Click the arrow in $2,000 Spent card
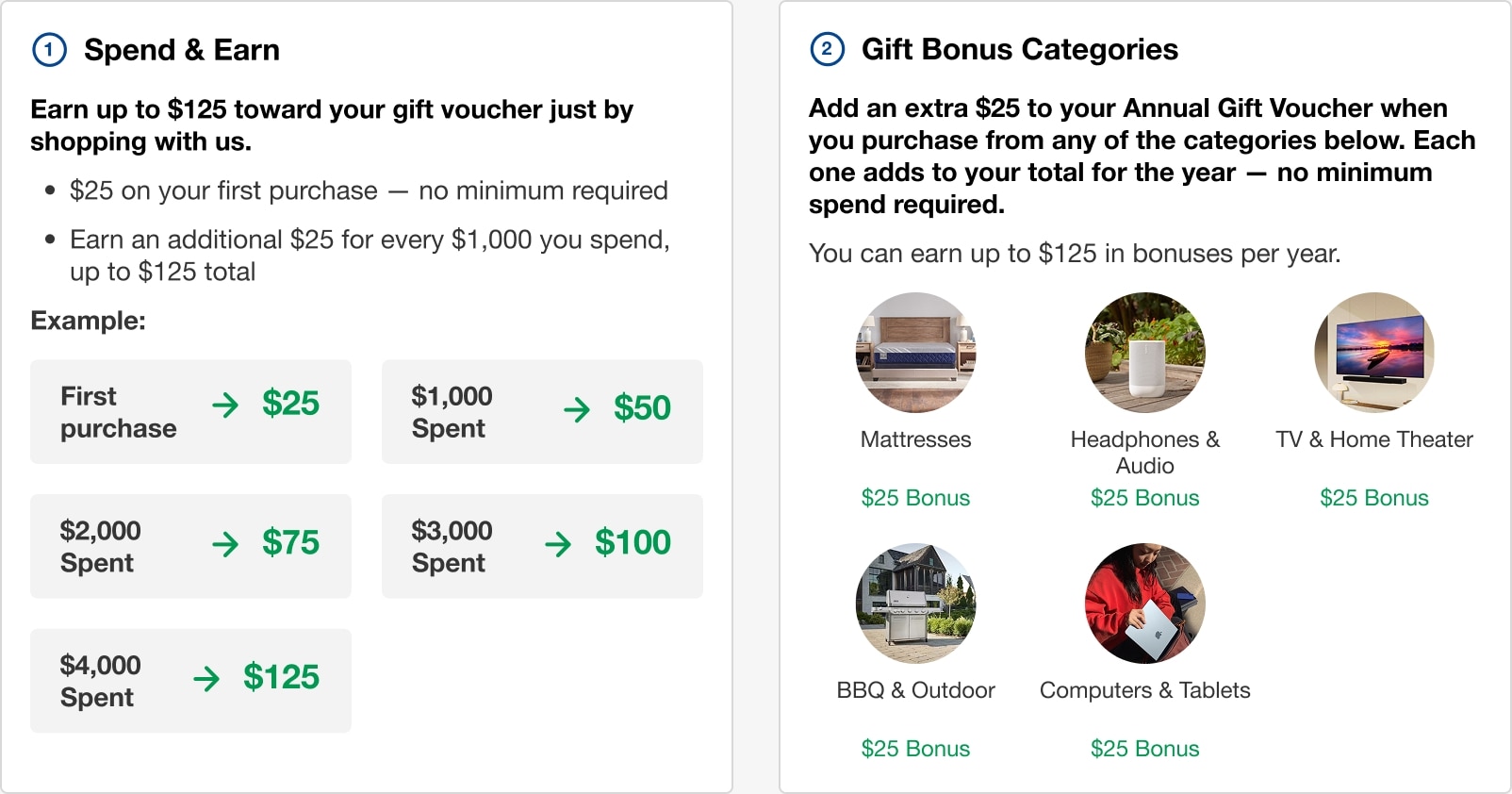 click(225, 544)
